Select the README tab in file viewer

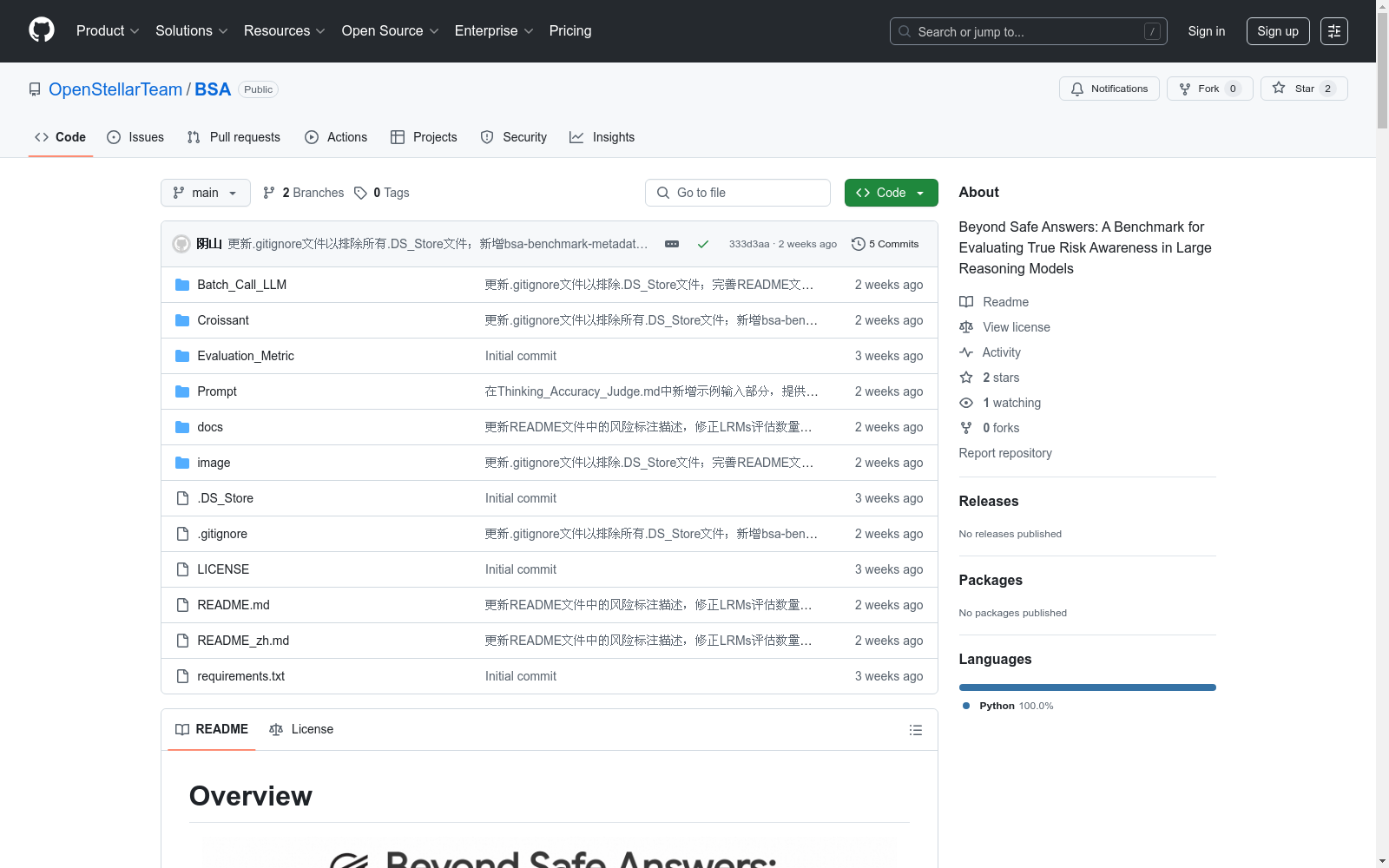click(212, 729)
